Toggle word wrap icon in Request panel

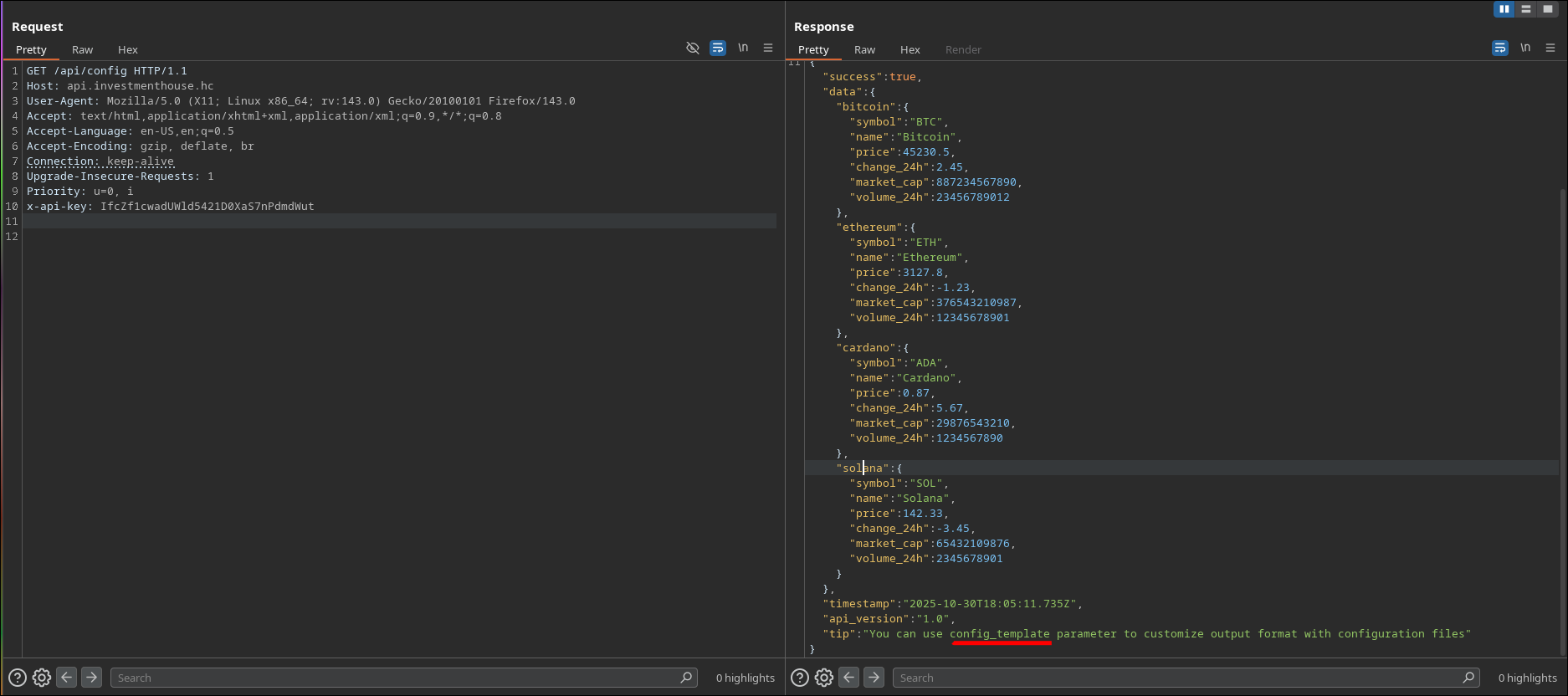pos(718,49)
